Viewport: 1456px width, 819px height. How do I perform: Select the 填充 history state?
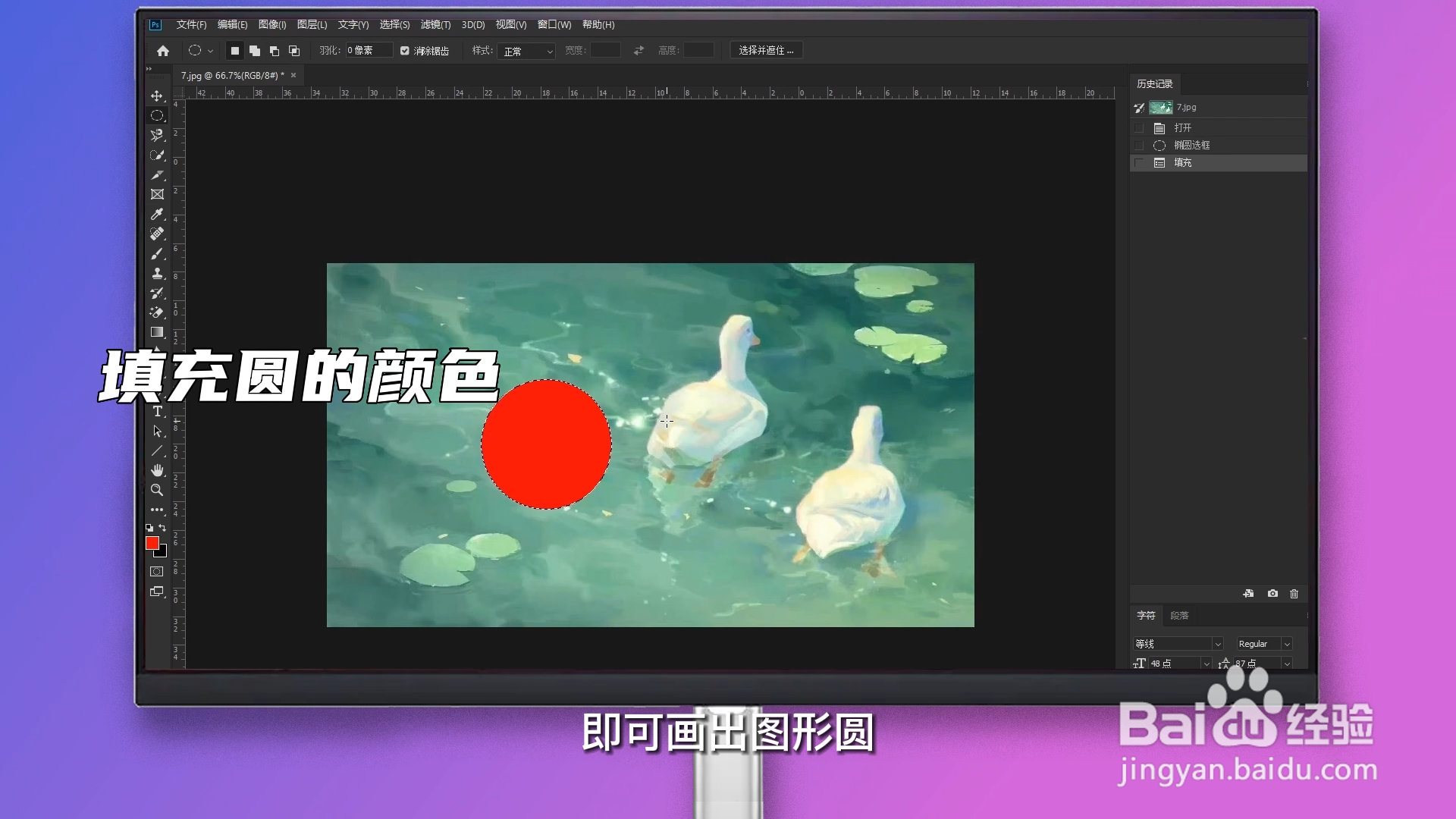(x=1219, y=163)
